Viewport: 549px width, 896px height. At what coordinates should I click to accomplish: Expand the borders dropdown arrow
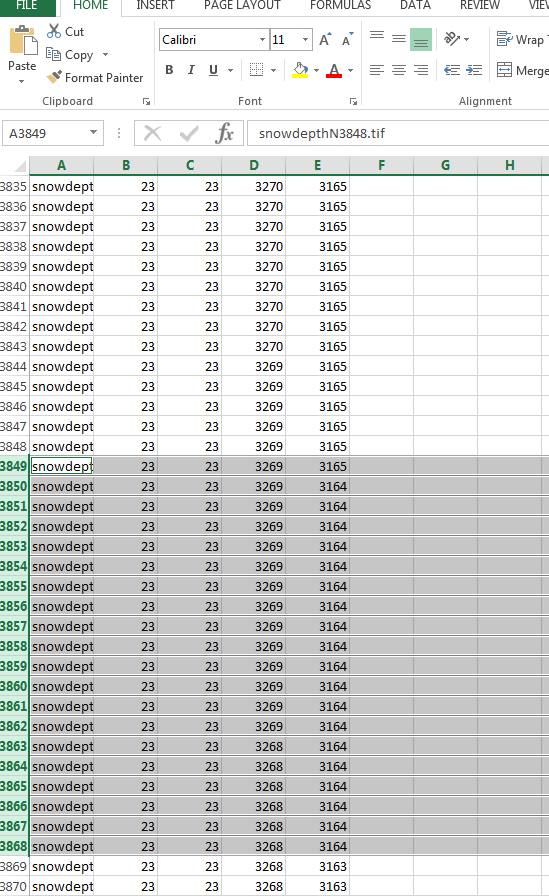(x=274, y=70)
